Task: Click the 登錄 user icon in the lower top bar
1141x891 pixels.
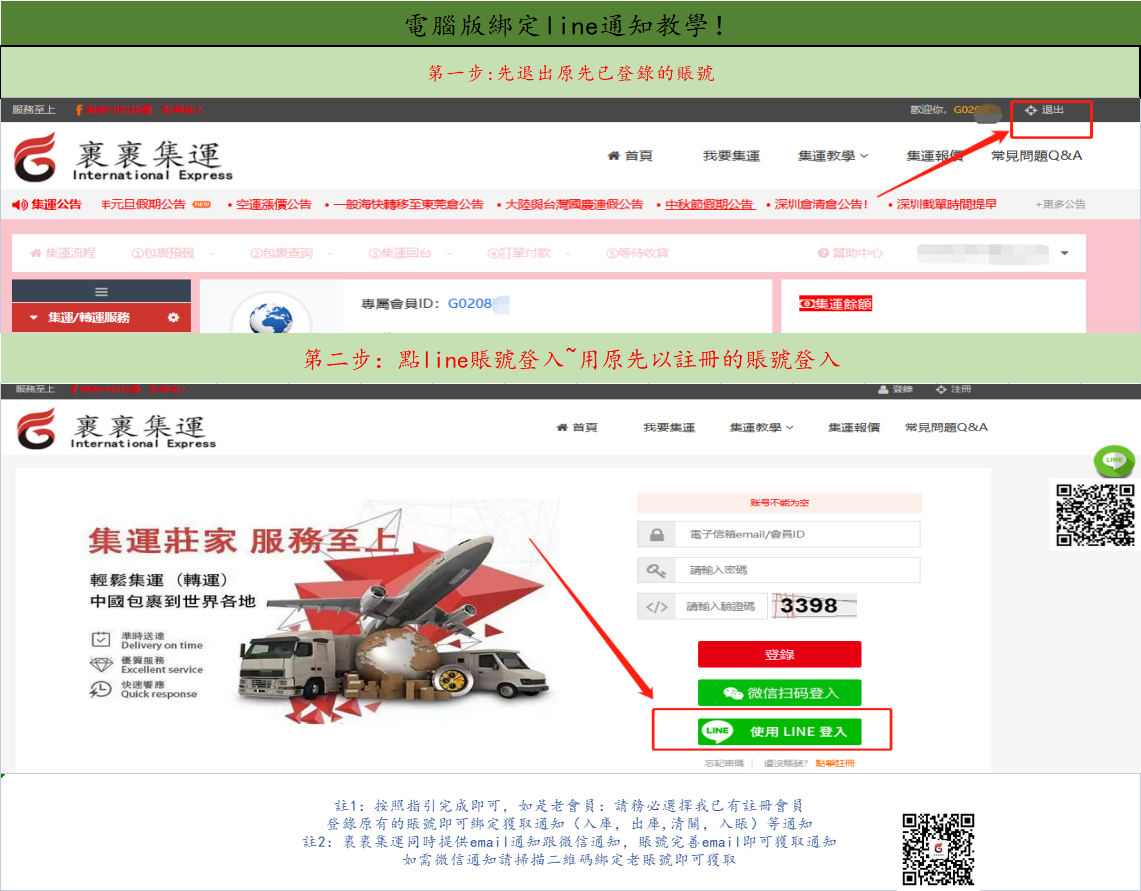Action: 883,389
